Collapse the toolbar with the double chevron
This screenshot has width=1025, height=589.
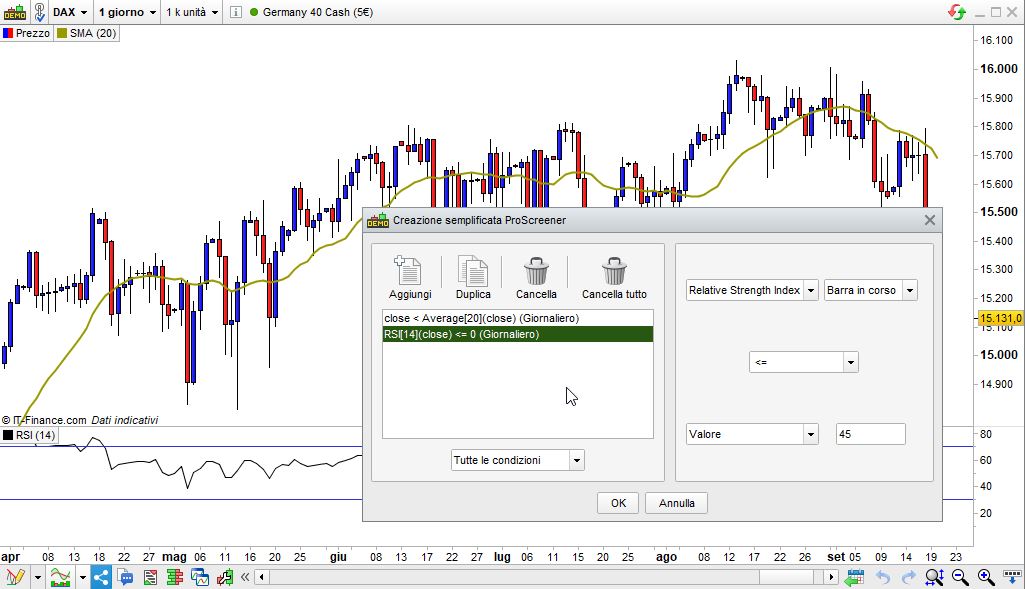point(245,577)
